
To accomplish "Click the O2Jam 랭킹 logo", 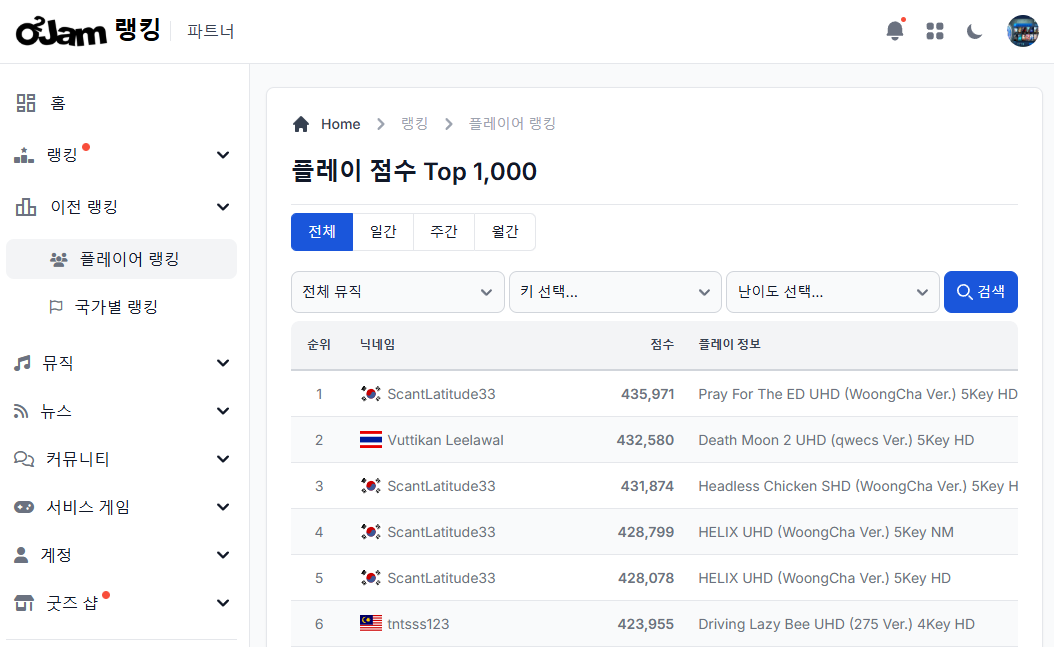I will [88, 31].
